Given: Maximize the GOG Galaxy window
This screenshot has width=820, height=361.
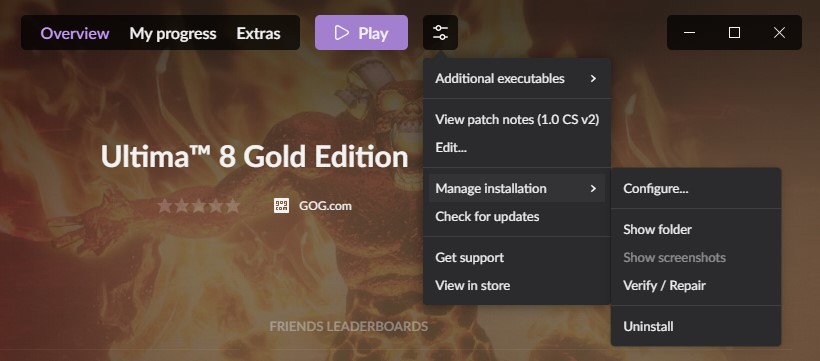Looking at the screenshot, I should click(734, 32).
